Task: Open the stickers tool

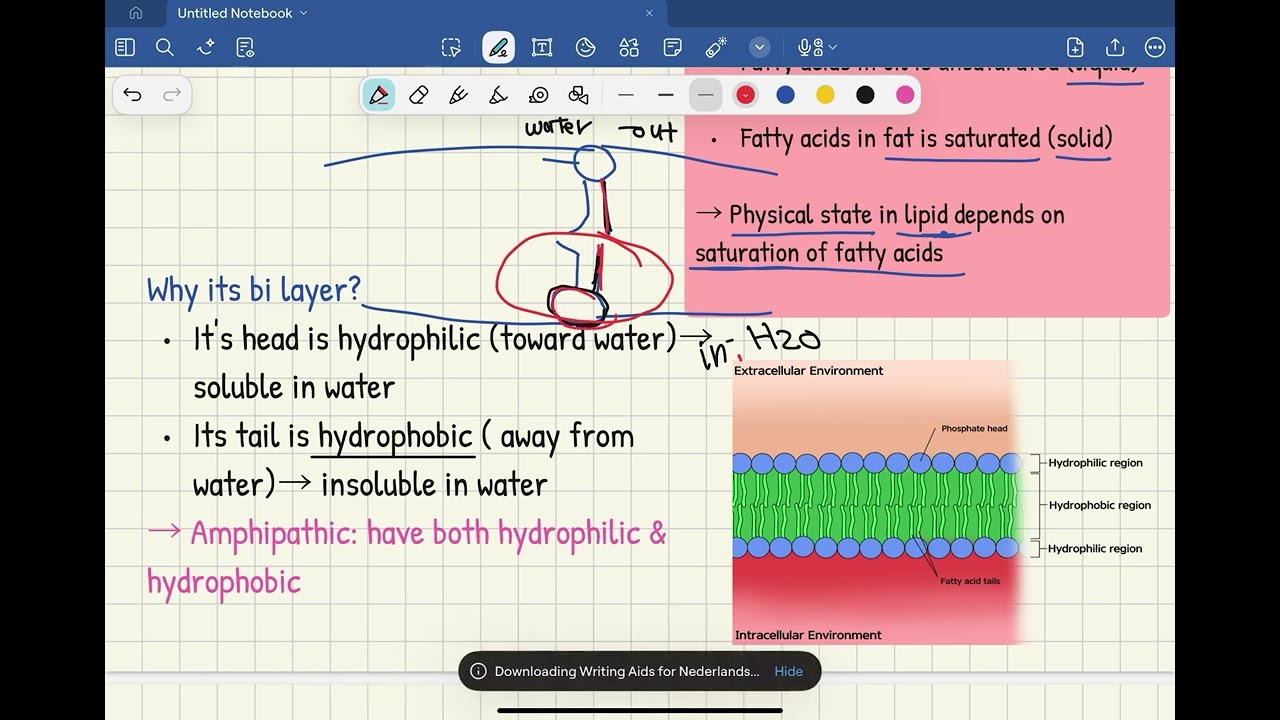Action: (x=586, y=47)
